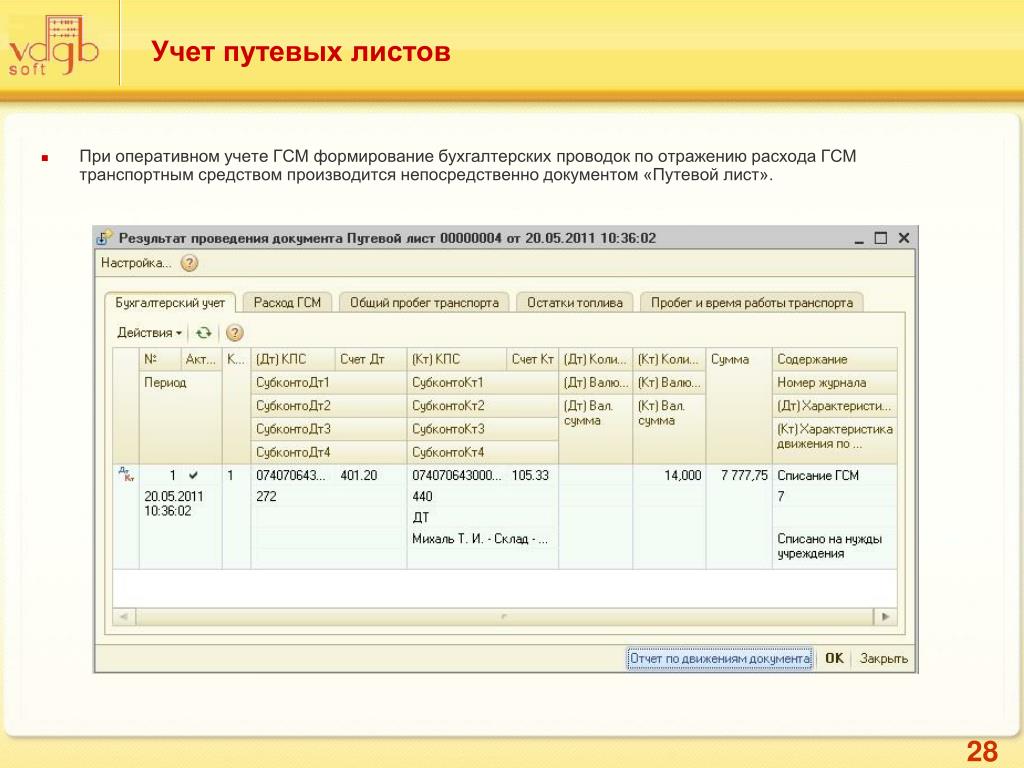This screenshot has height=768, width=1024.
Task: Click the refresh icon next to Действия
Action: point(204,333)
